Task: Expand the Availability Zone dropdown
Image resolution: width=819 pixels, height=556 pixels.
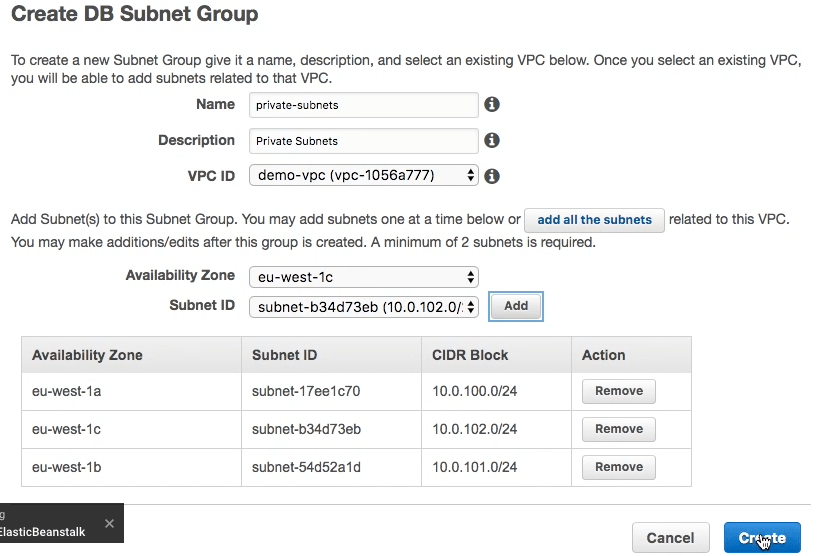Action: pos(363,276)
